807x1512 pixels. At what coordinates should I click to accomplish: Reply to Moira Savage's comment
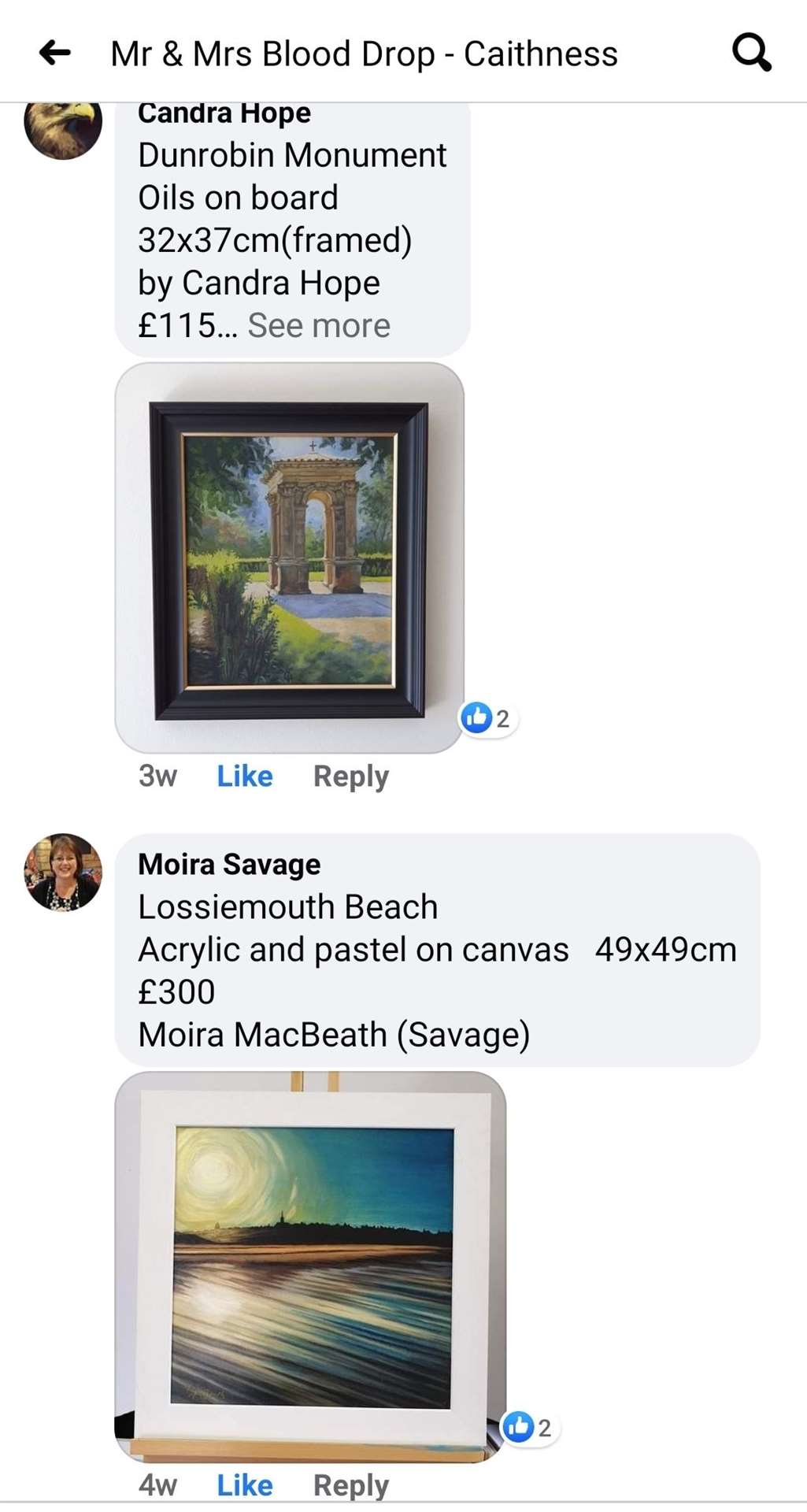click(x=351, y=1485)
